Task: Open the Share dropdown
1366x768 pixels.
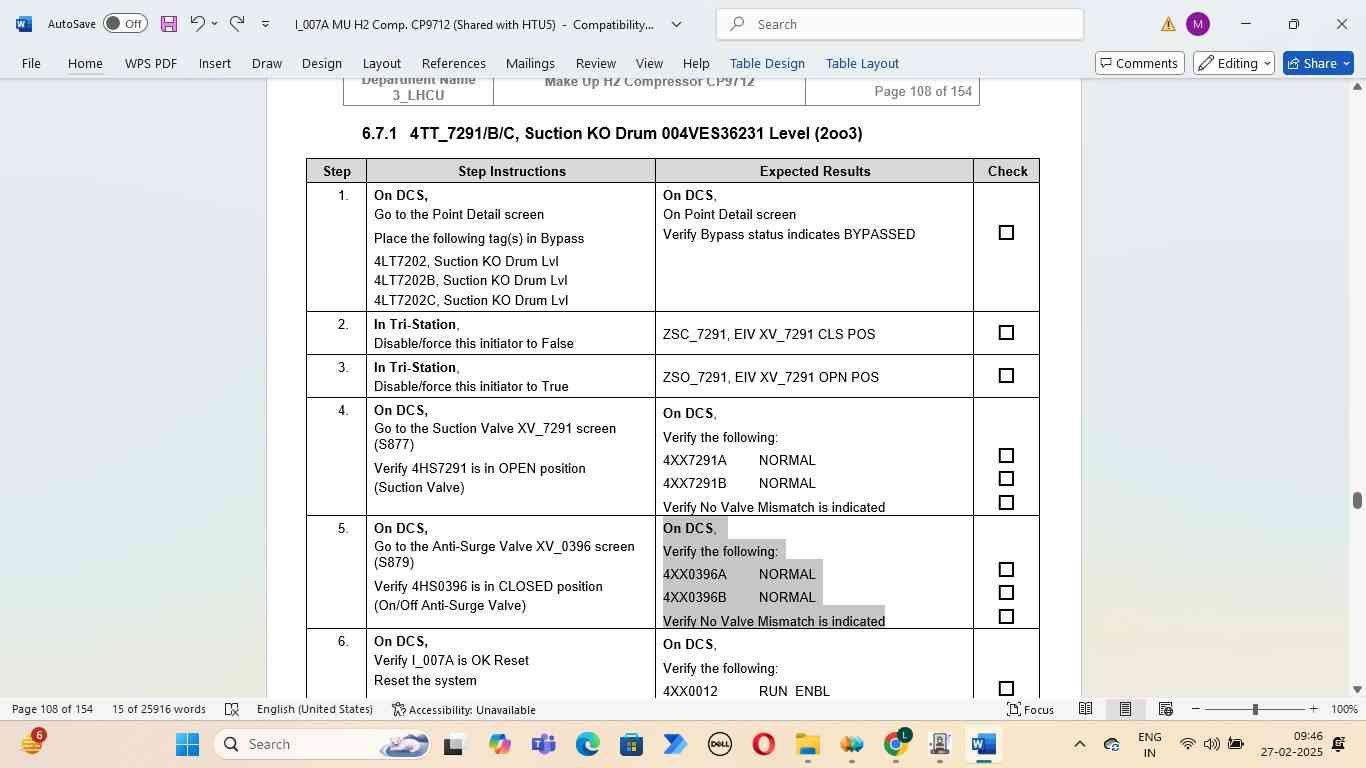Action: 1346,63
